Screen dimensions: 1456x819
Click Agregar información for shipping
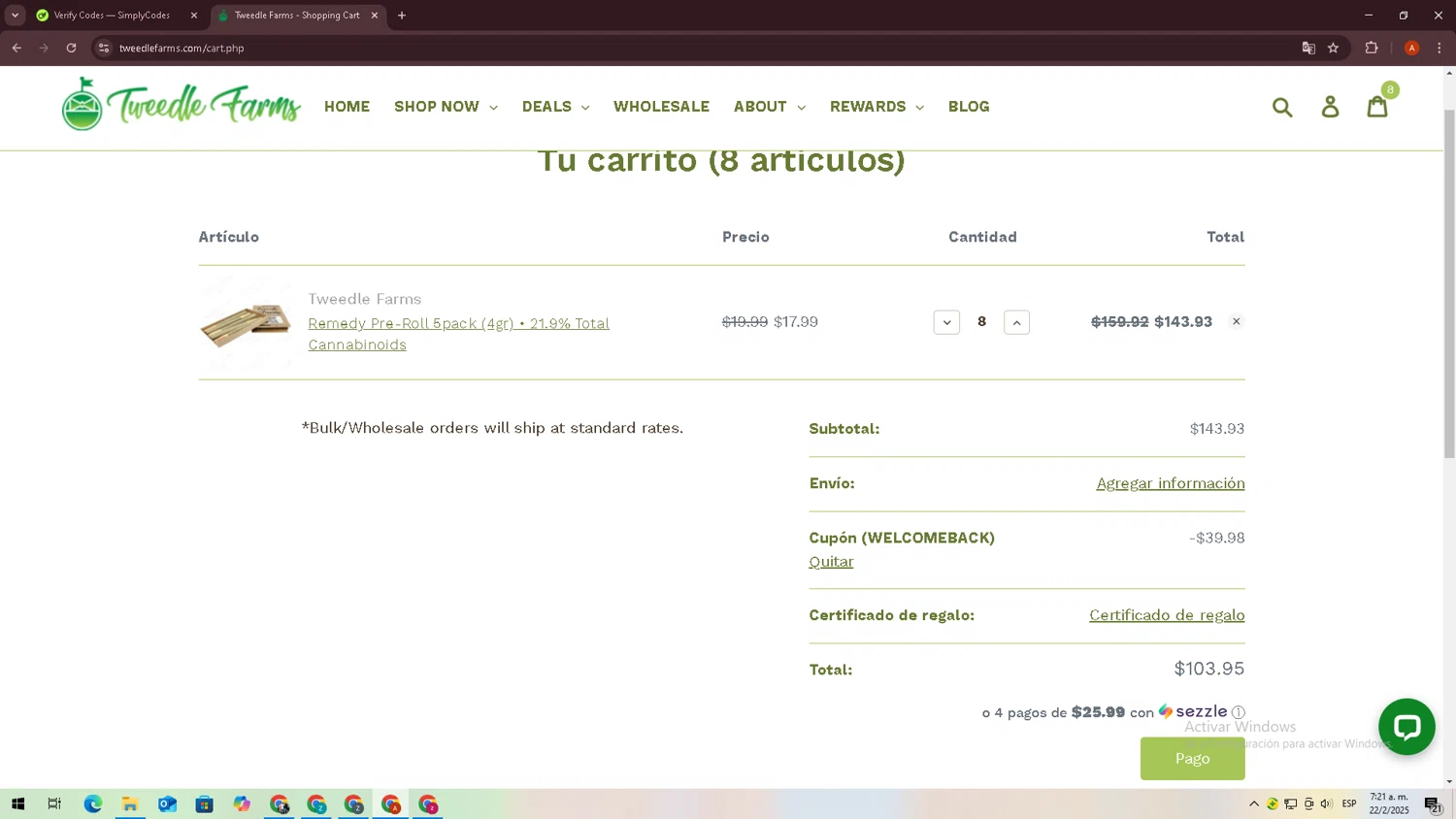[1171, 483]
